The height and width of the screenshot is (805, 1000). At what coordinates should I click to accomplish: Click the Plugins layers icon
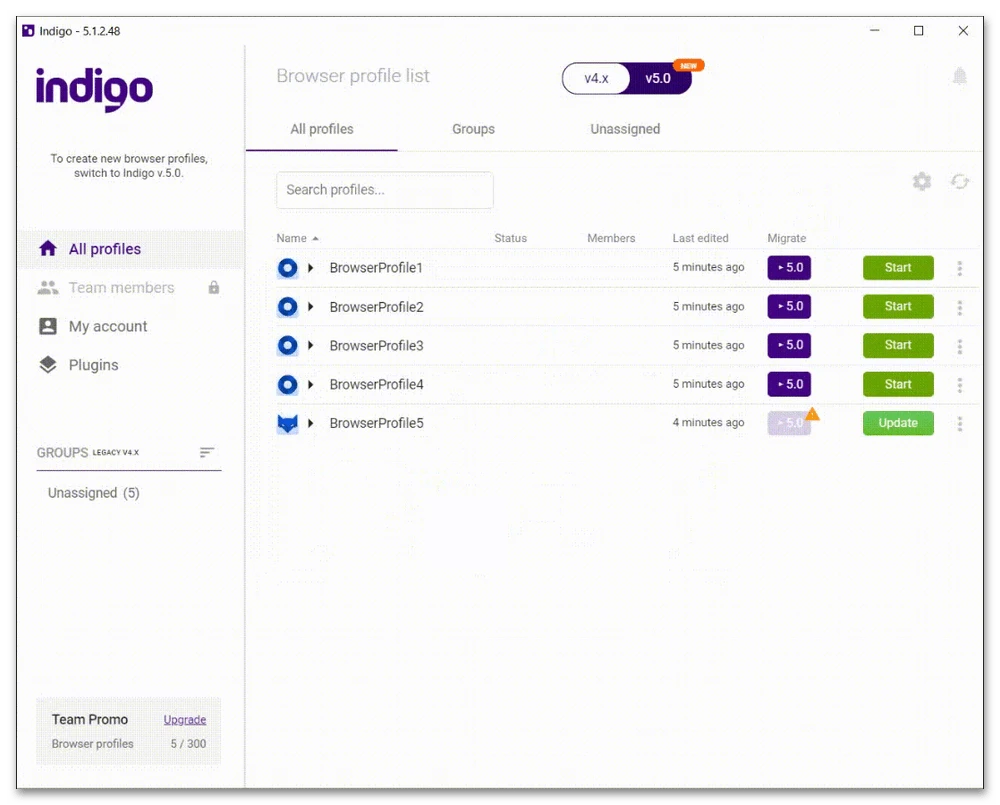tap(48, 365)
